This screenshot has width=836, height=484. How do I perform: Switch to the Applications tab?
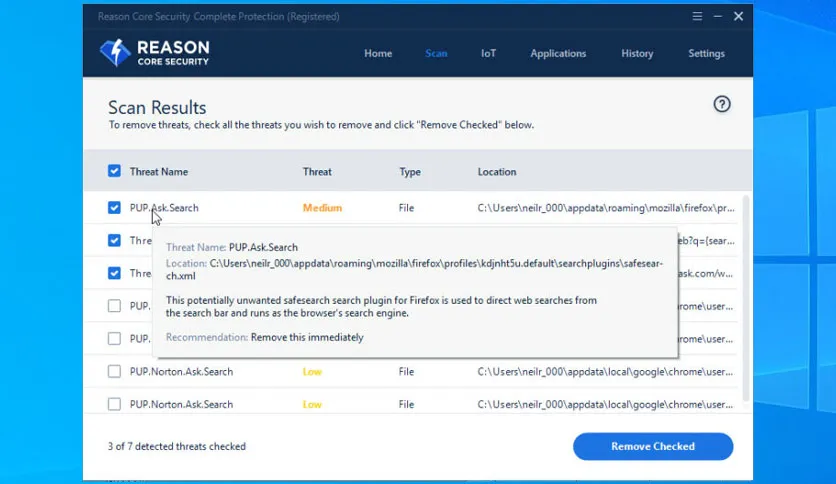tap(558, 53)
